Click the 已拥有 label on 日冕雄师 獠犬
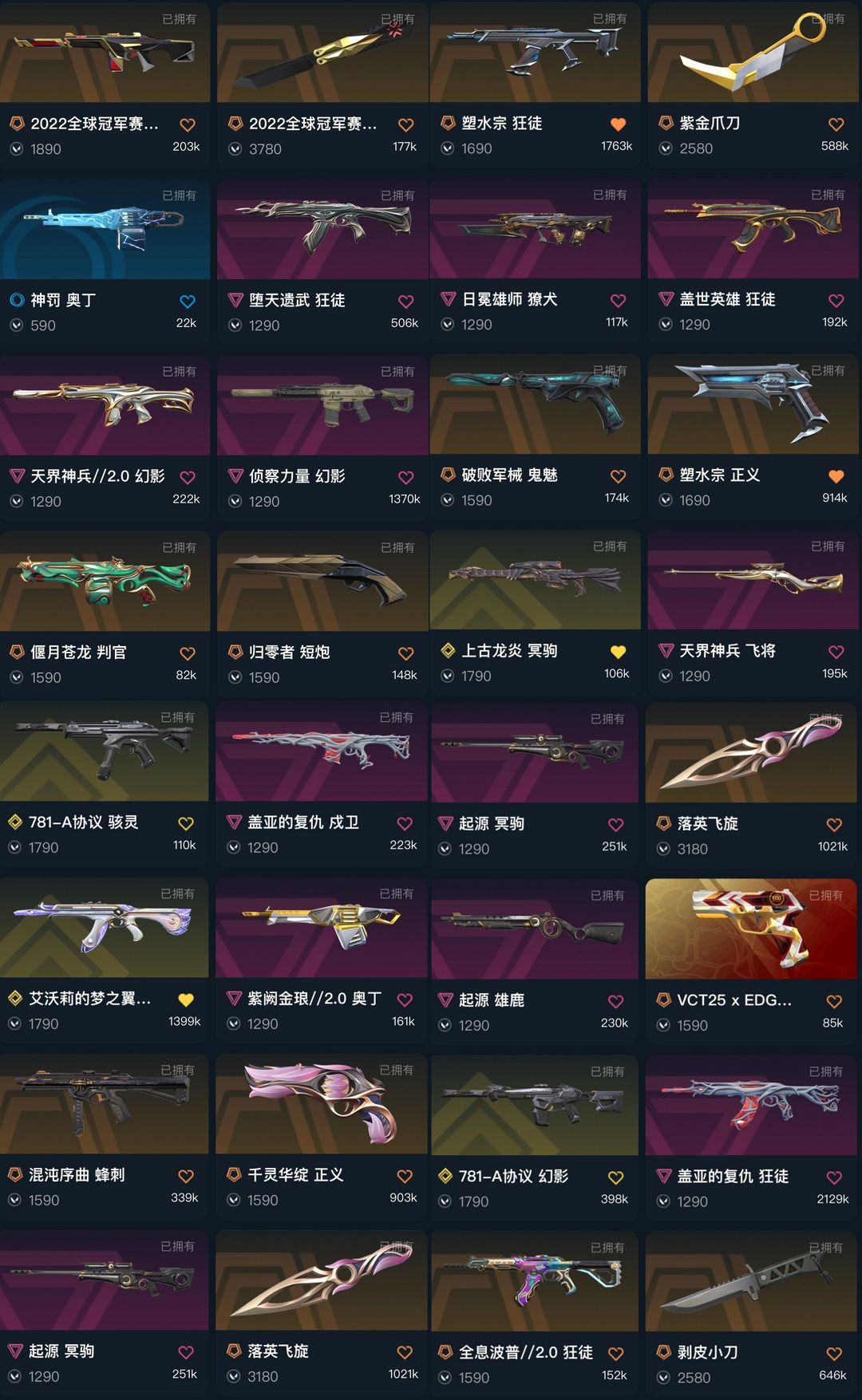This screenshot has height=1400, width=862. [x=609, y=195]
